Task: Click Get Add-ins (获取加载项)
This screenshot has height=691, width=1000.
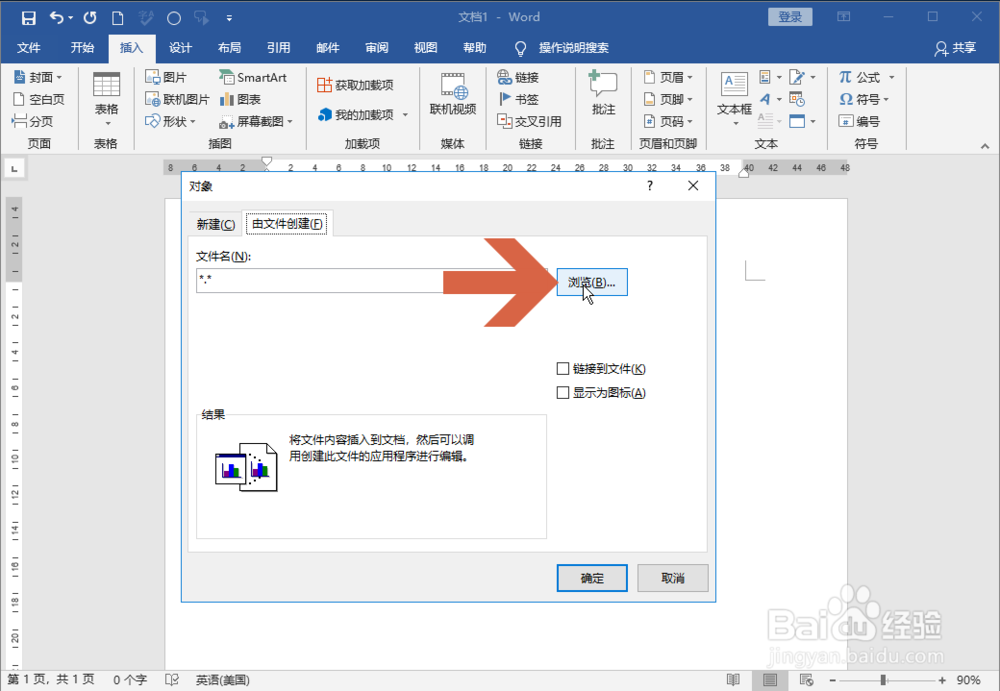Action: pyautogui.click(x=355, y=85)
